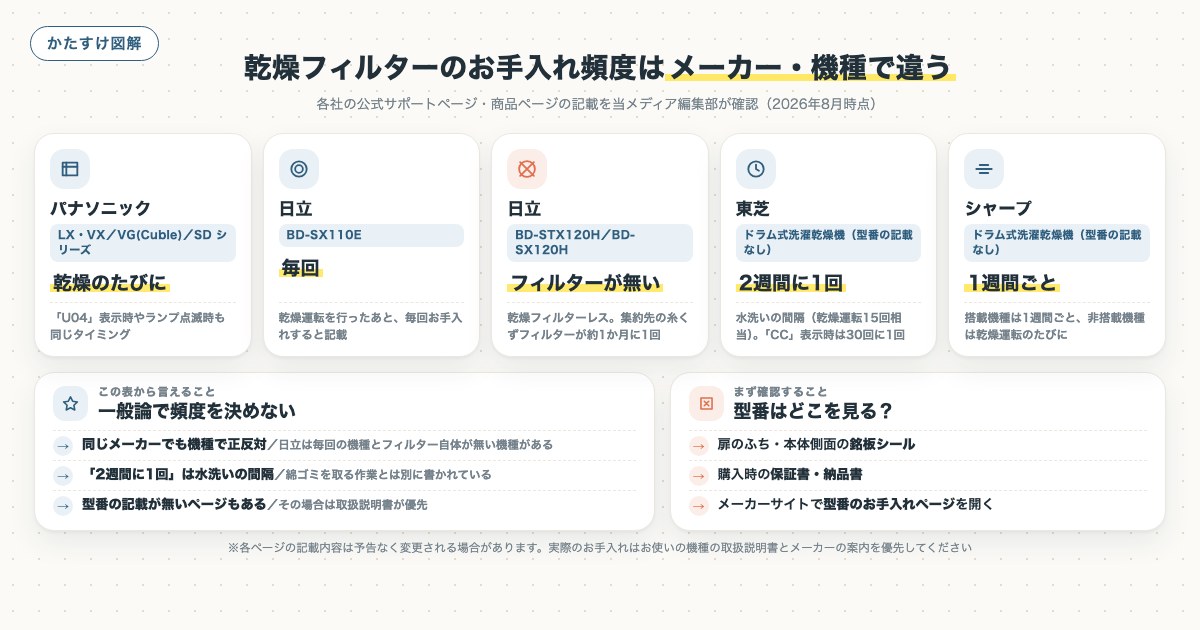
Task: Click the star icon beside 一般論で頻度を決めない
Action: 70,404
